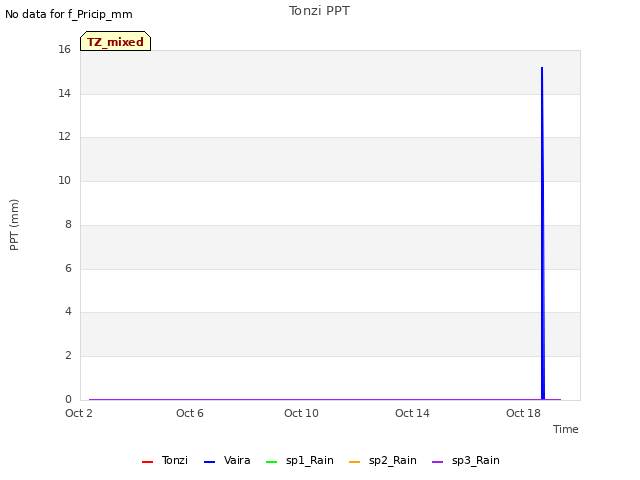Click the Vaira legend entry
640x480 pixels.
click(x=227, y=460)
